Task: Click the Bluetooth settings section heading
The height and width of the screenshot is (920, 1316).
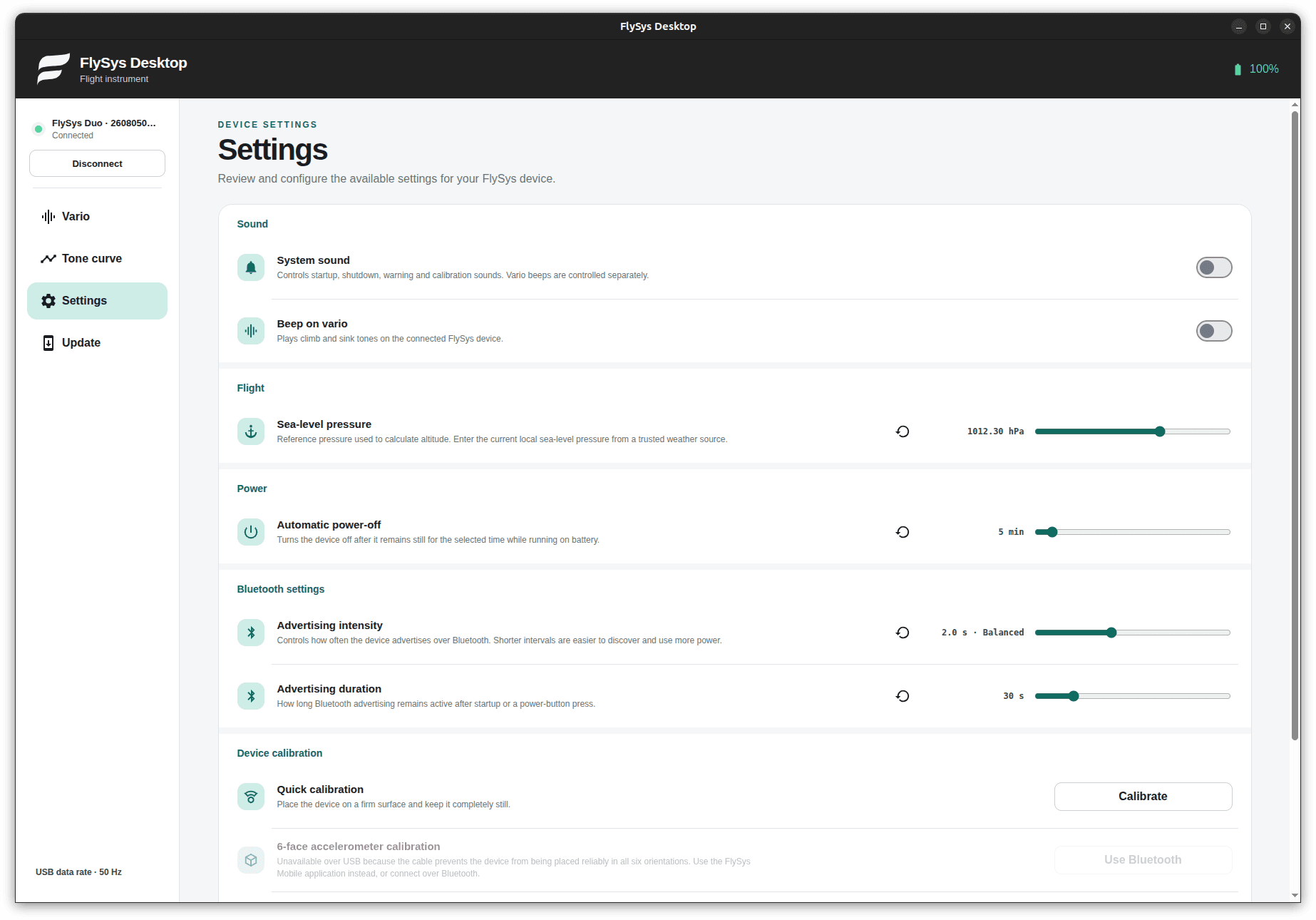Action: 281,589
